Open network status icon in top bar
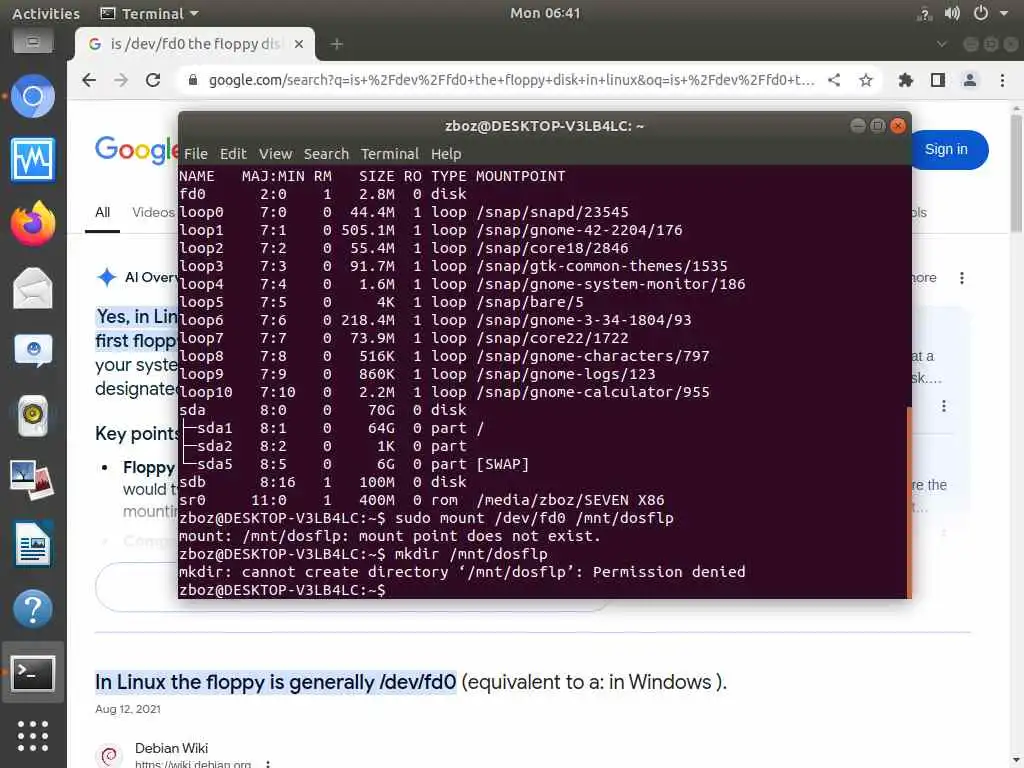This screenshot has width=1024, height=768. pos(924,14)
